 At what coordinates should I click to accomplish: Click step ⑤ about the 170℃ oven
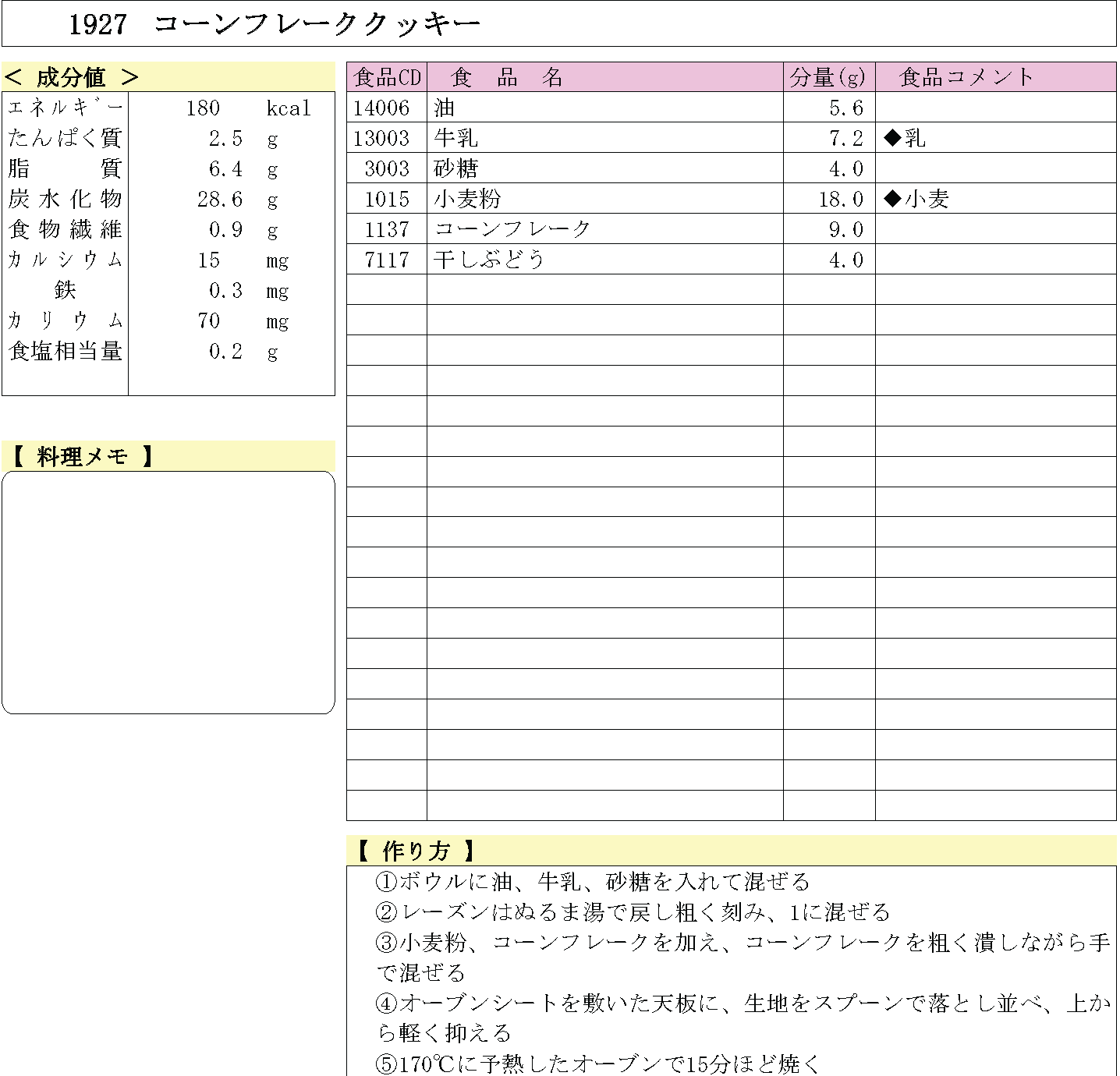point(597,1063)
